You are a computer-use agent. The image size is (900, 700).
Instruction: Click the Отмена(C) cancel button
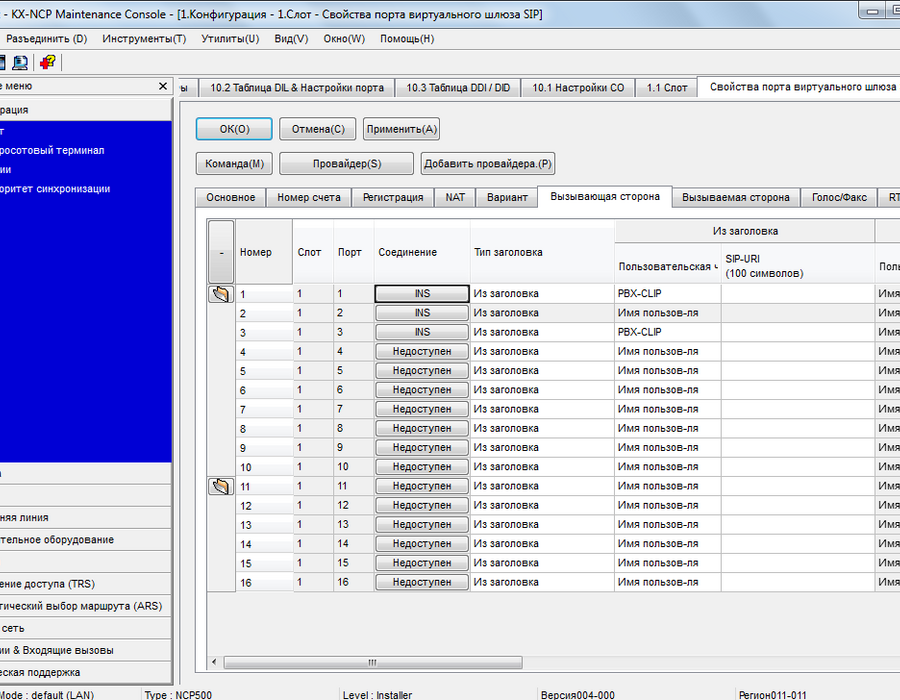point(318,129)
